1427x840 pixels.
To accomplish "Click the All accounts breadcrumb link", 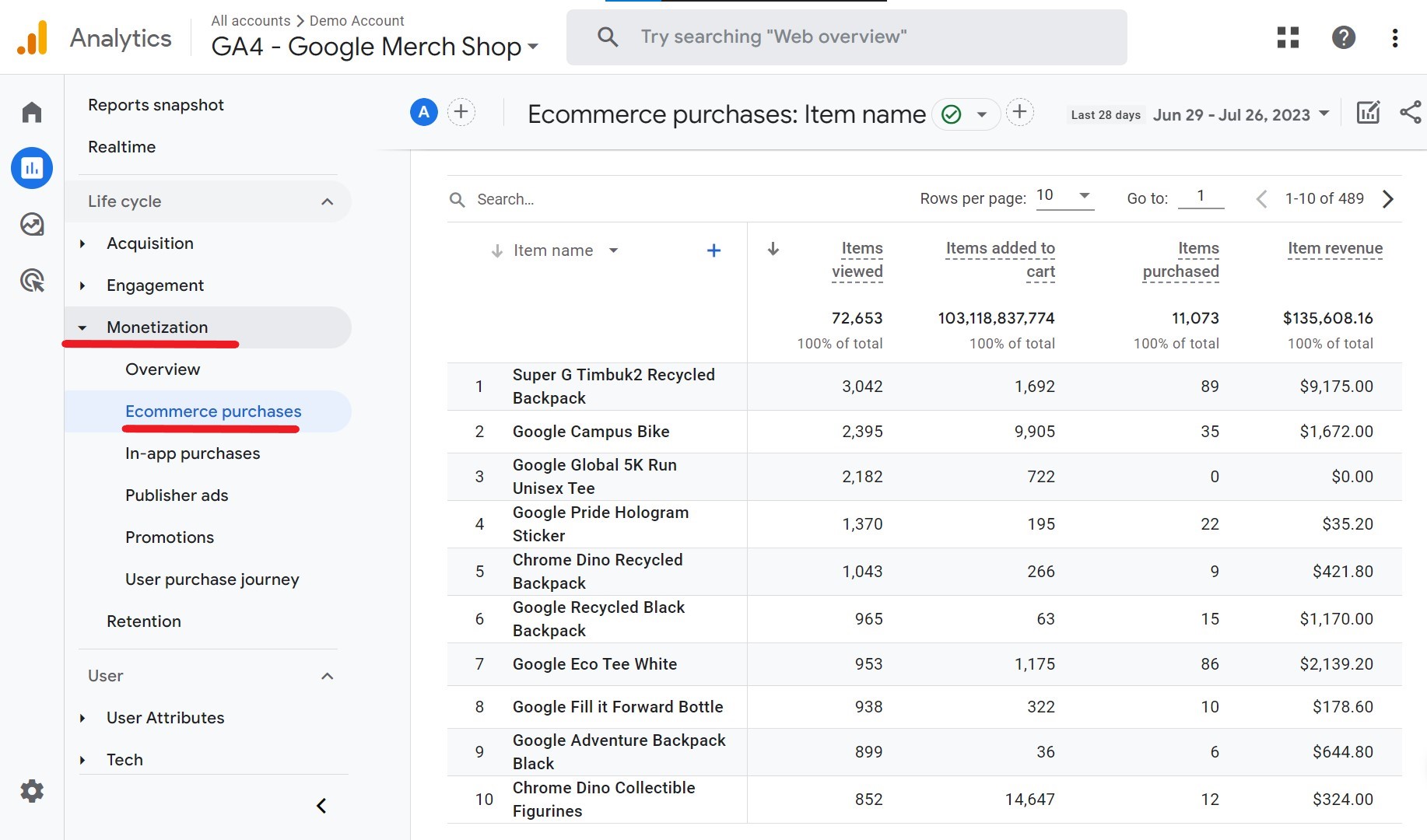I will (251, 21).
